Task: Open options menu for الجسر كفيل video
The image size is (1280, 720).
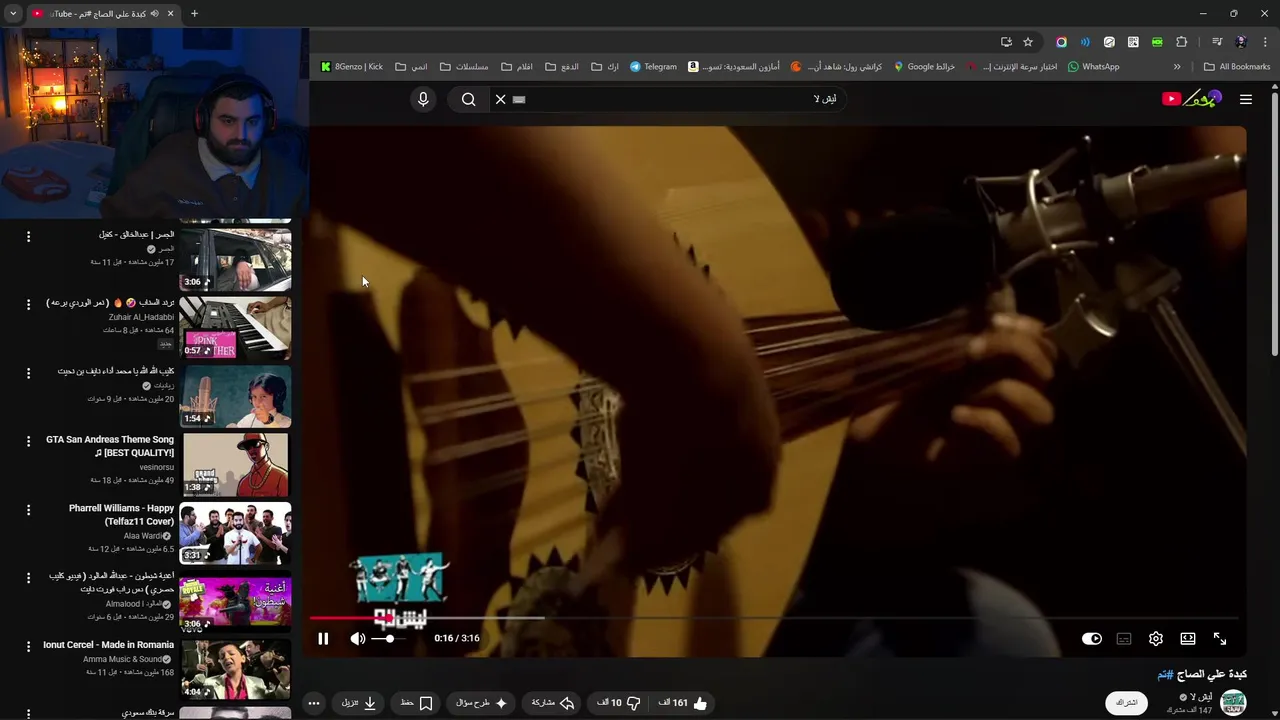Action: click(28, 237)
